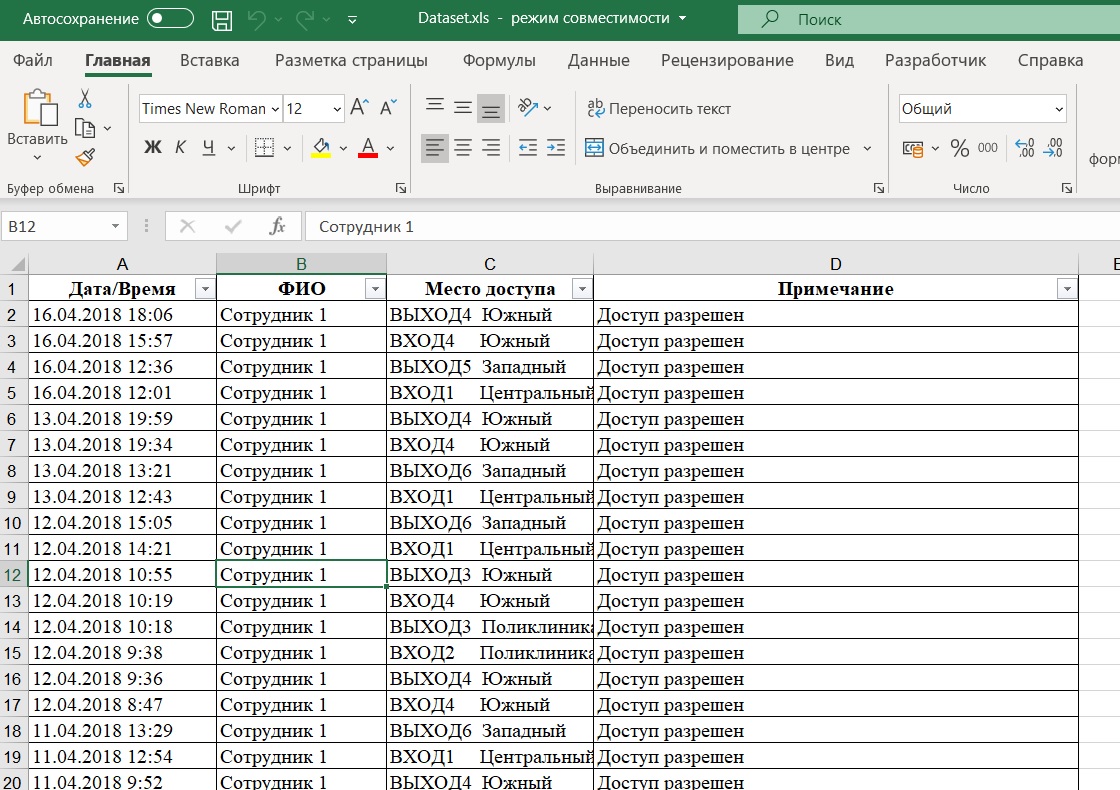
Task: Switch to the Формулы tab
Action: click(x=499, y=61)
